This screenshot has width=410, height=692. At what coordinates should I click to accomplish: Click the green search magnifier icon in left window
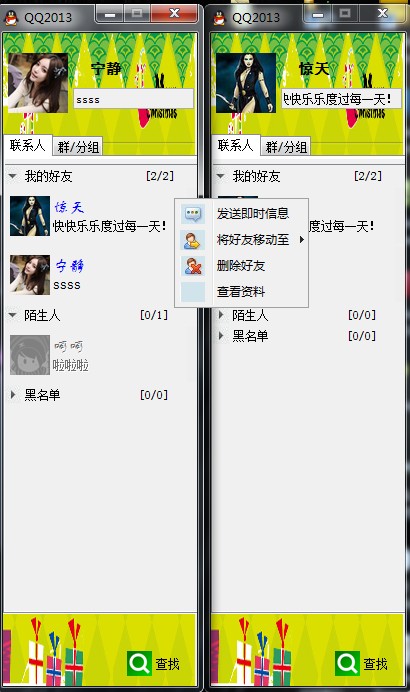(x=139, y=663)
